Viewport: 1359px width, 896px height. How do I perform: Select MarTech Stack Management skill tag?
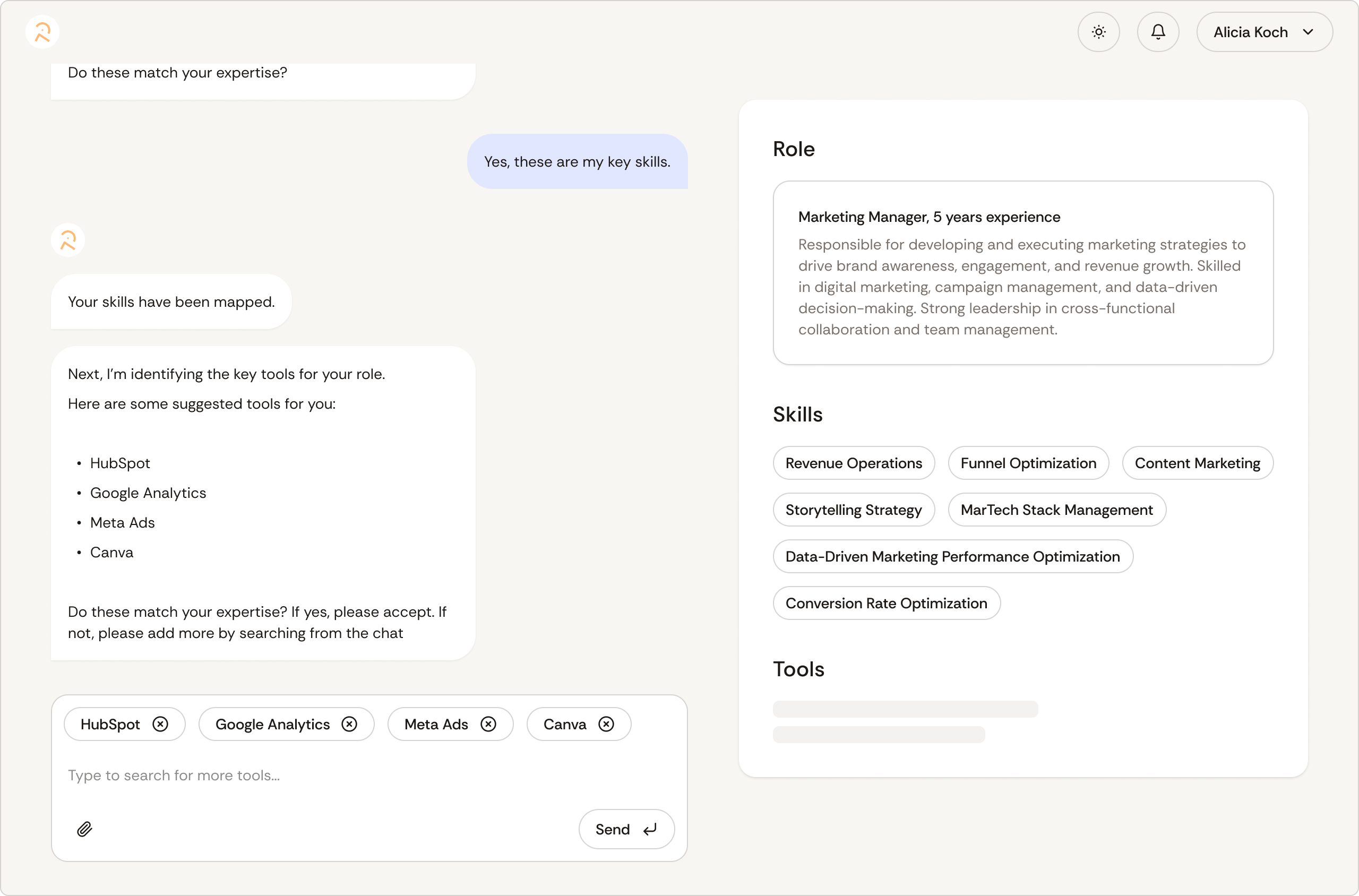[x=1056, y=510]
